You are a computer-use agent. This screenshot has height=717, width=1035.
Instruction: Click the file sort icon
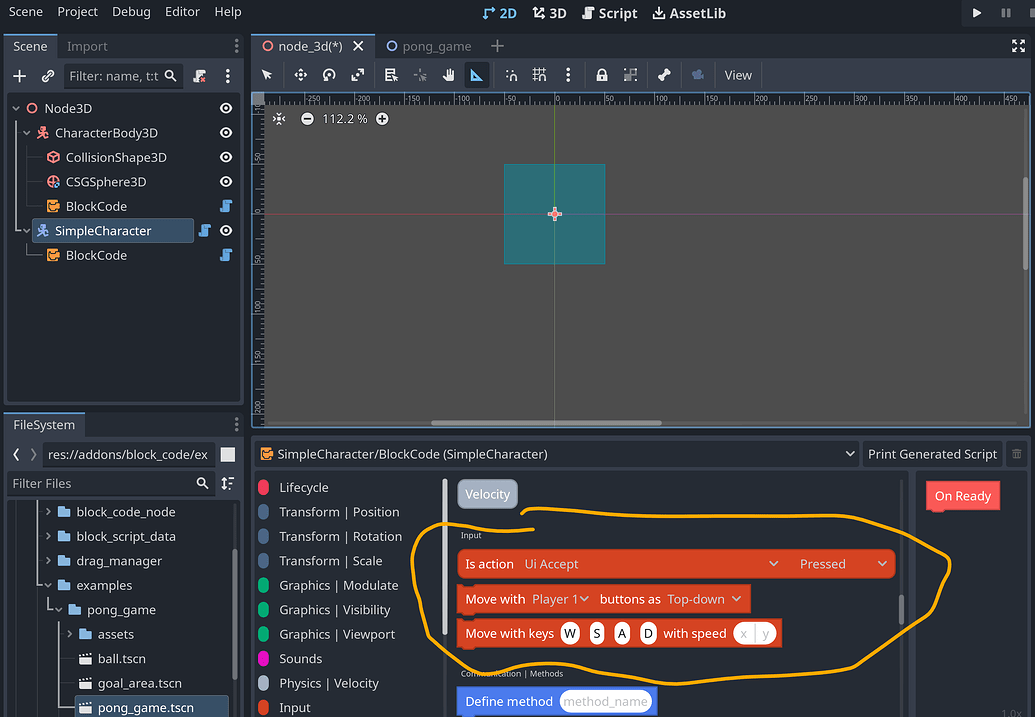(x=228, y=483)
